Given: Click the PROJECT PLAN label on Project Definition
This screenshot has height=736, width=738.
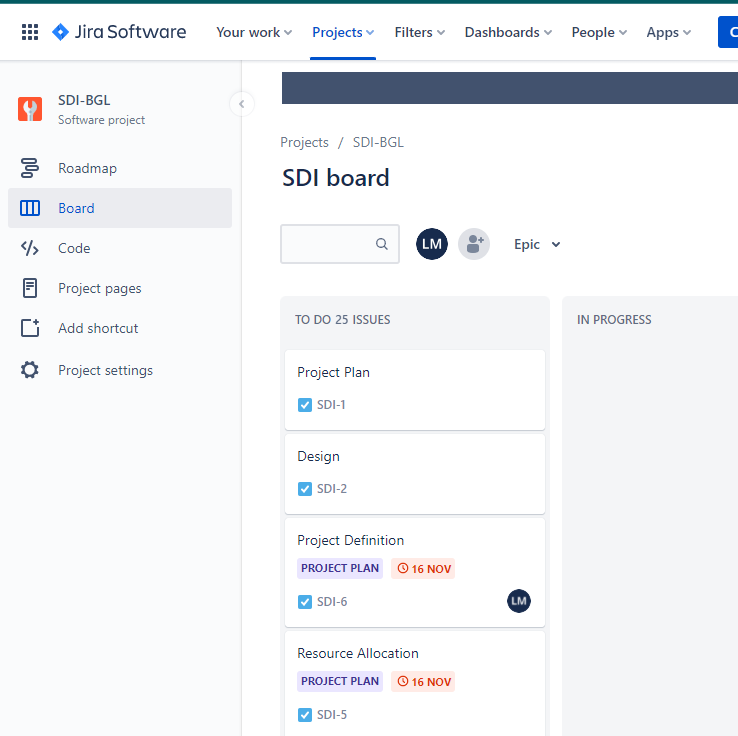Looking at the screenshot, I should tap(340, 568).
